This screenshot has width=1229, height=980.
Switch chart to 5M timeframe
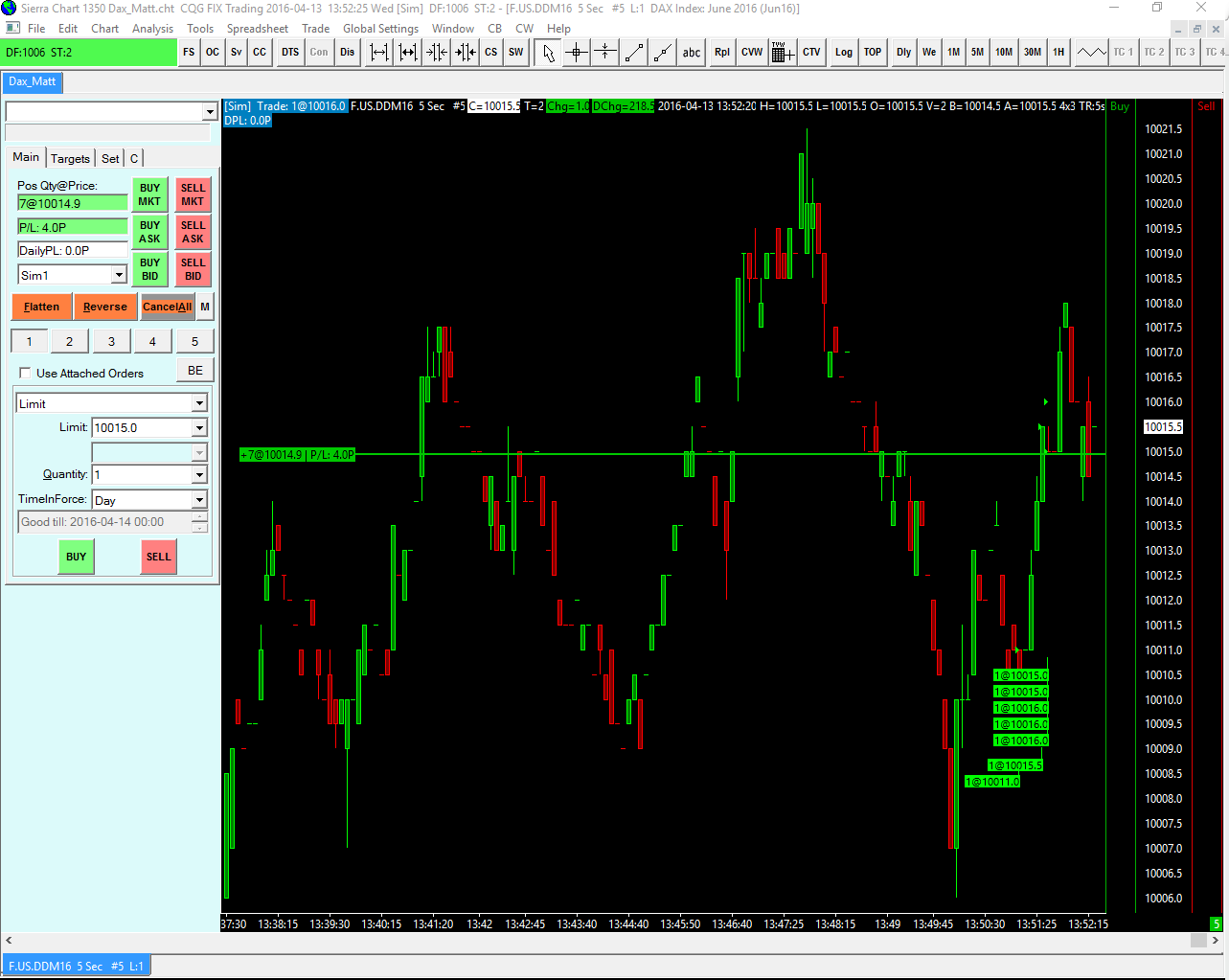pos(977,53)
